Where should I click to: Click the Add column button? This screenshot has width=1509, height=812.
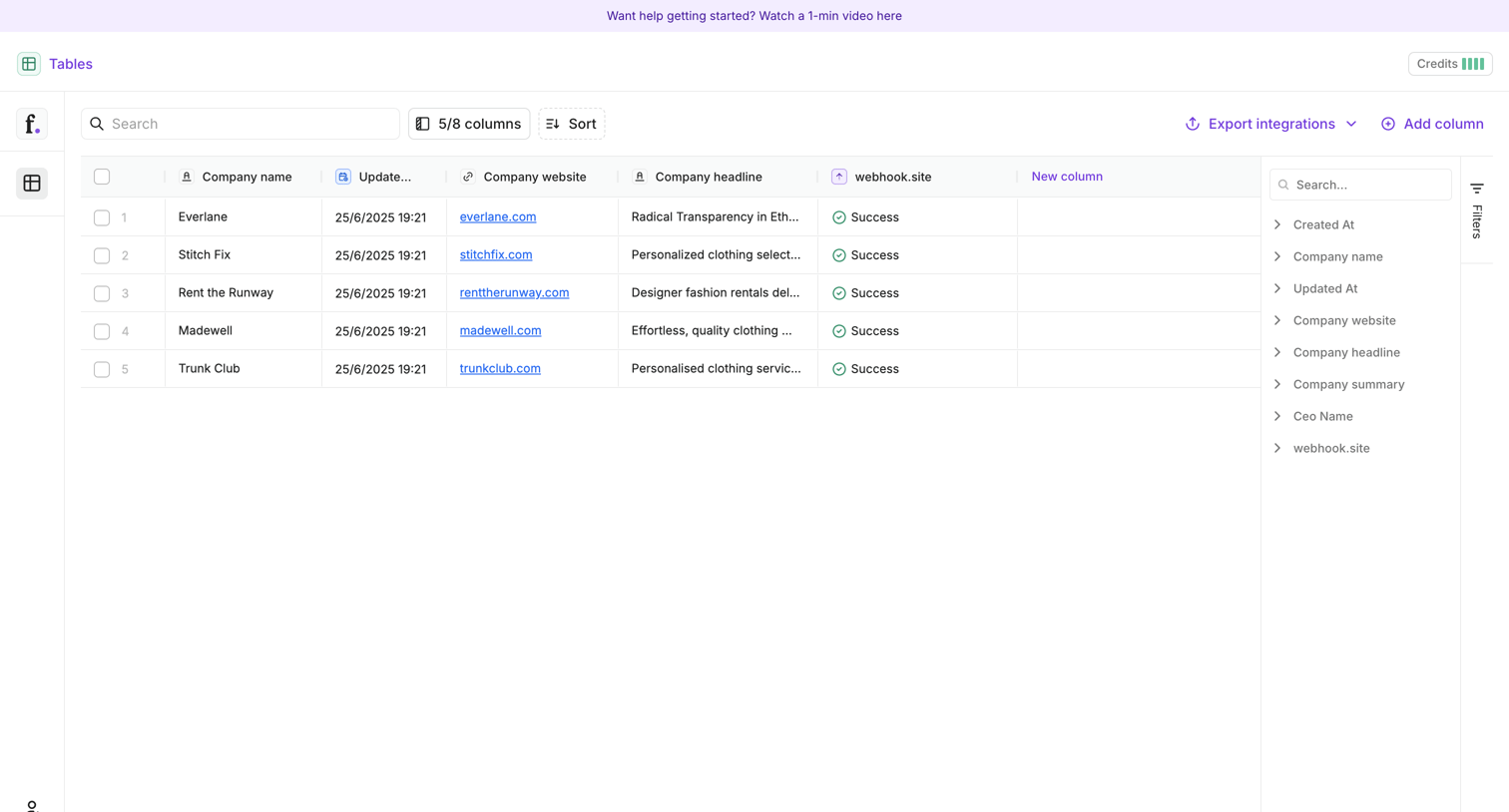point(1432,124)
